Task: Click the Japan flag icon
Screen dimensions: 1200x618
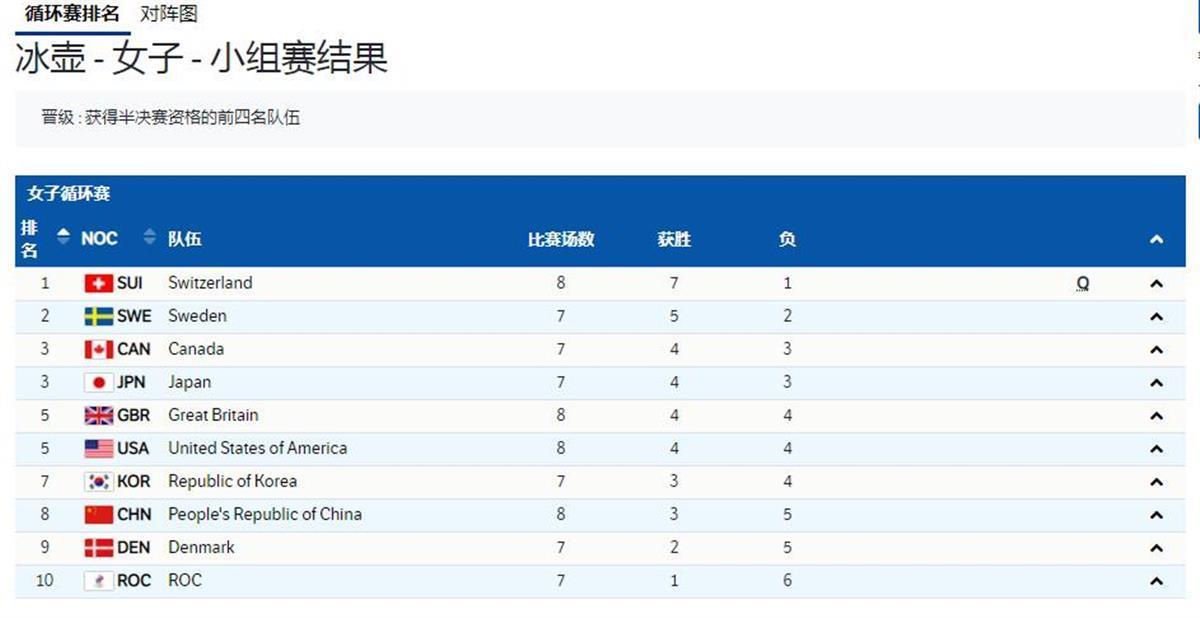Action: click(98, 382)
